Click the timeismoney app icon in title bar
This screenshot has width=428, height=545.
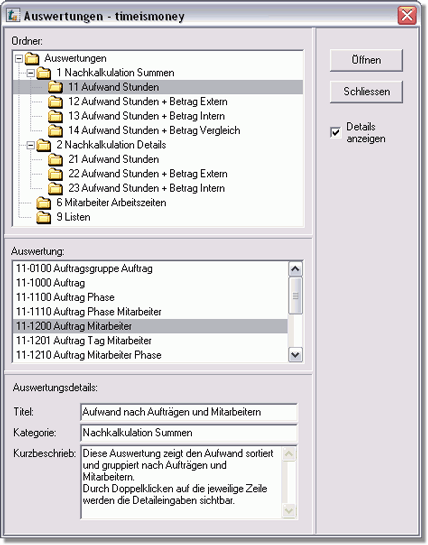pyautogui.click(x=13, y=15)
